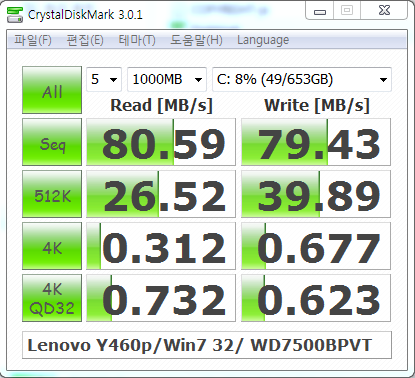Click the comment field with Lenovo Y460p text

[x=207, y=345]
